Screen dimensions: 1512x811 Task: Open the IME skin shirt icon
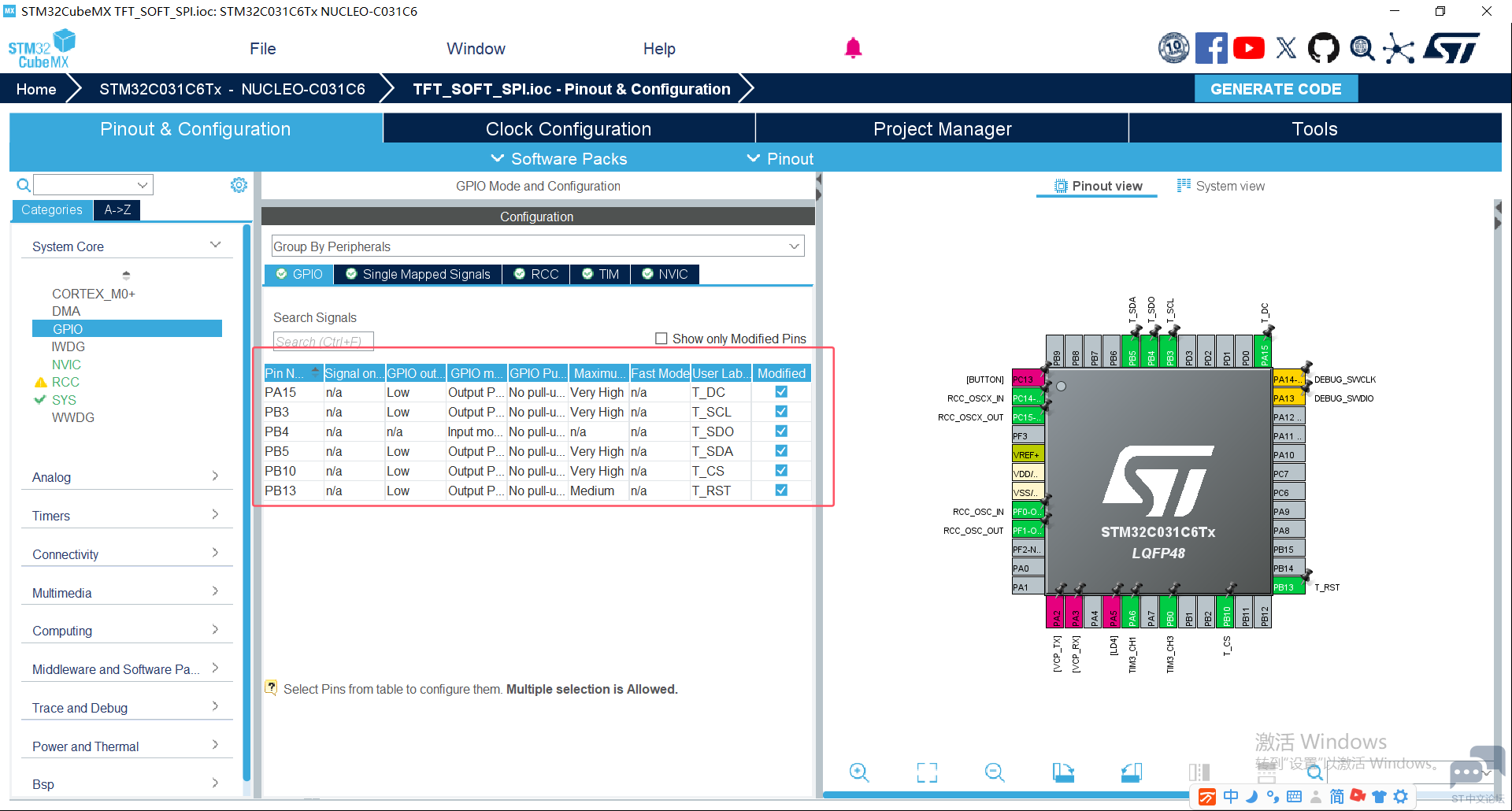1379,797
